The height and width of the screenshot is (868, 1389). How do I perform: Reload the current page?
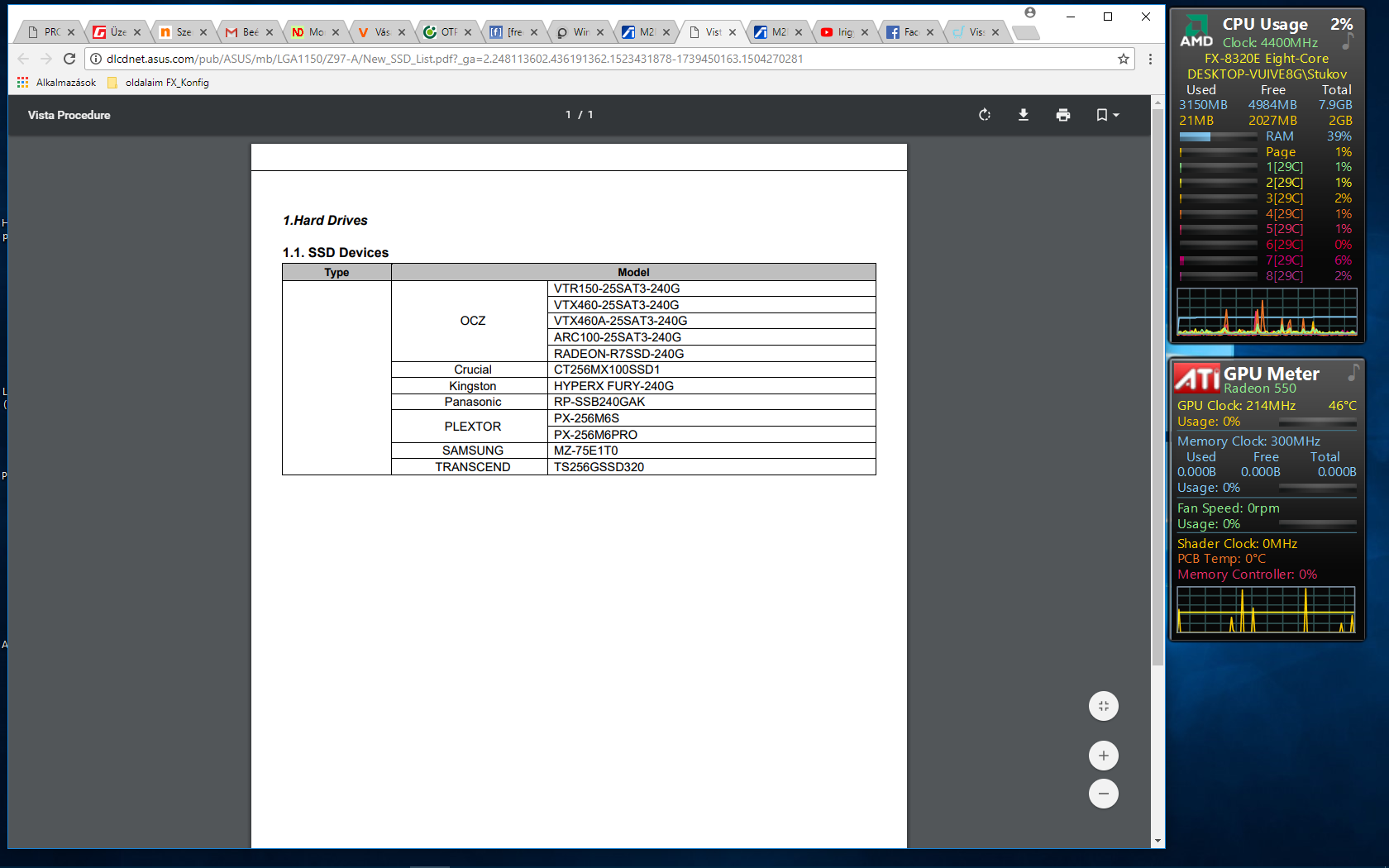[69, 59]
